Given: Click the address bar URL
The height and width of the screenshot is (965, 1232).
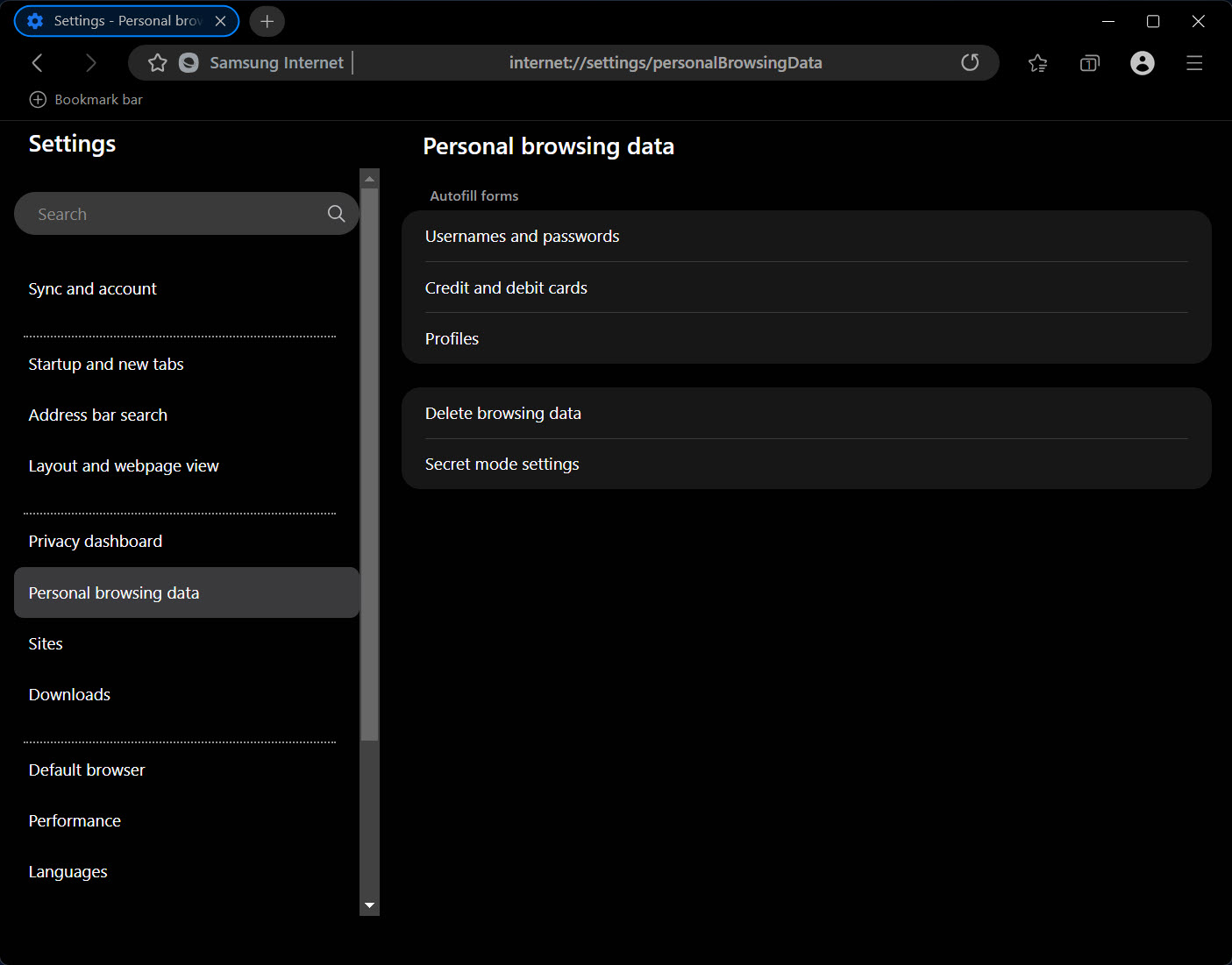Looking at the screenshot, I should coord(665,63).
